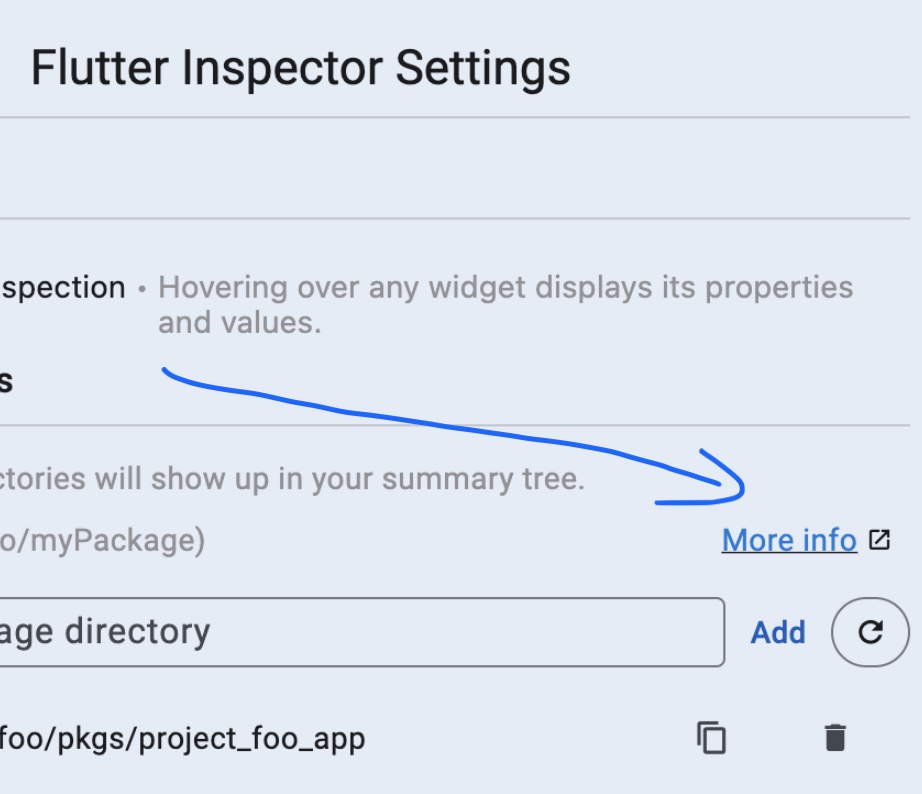Select the copy icon beside project_foo_app path

point(712,738)
